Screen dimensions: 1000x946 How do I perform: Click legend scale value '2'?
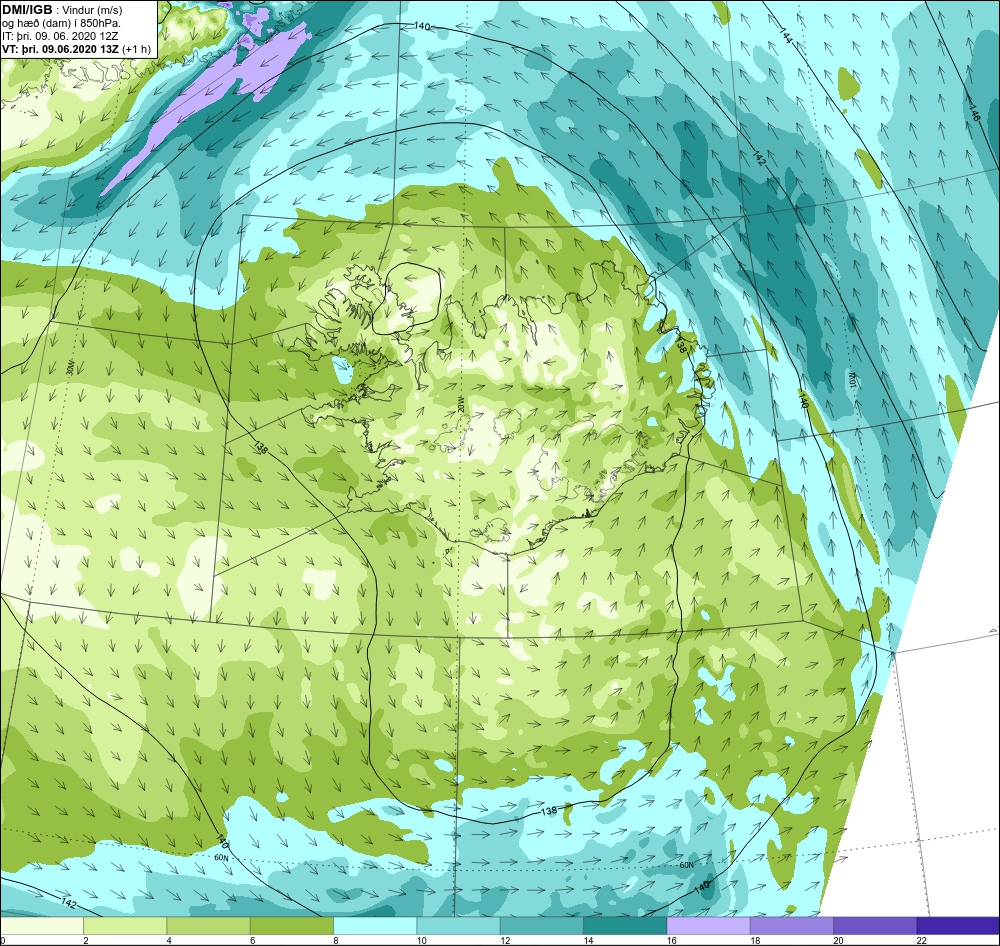(85, 940)
